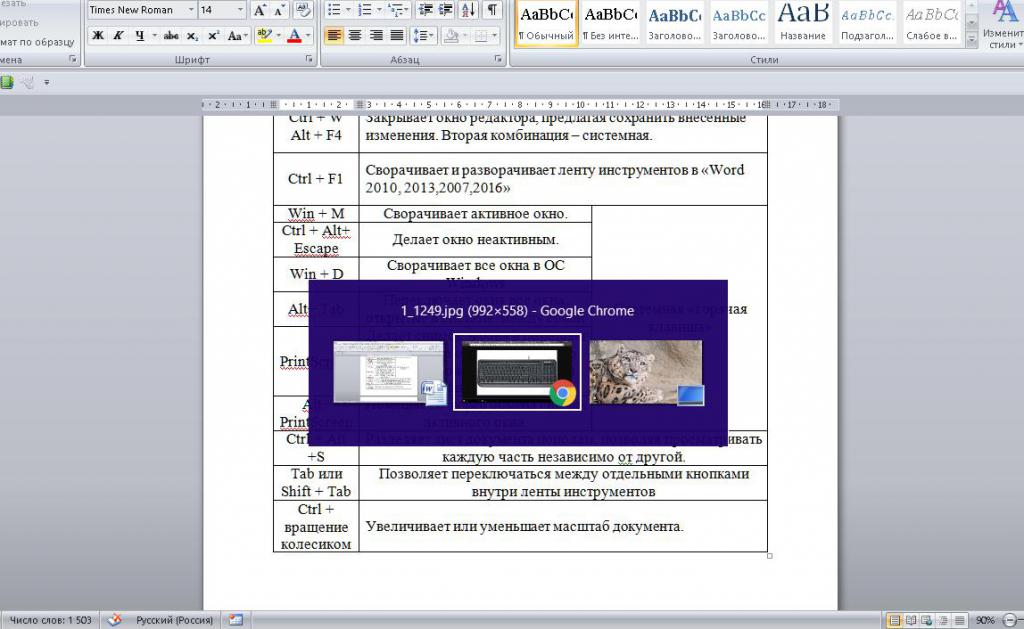Change language Русский (Россия) in status bar
This screenshot has height=629, width=1024.
pyautogui.click(x=173, y=620)
